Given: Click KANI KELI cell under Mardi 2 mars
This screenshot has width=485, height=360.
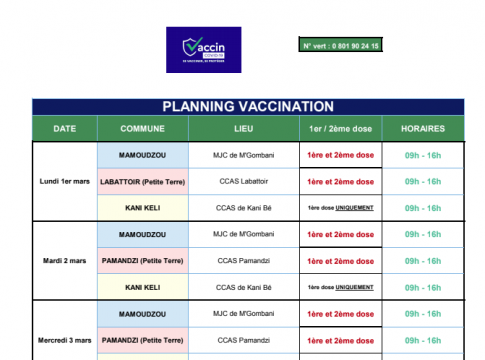Looking at the screenshot, I should (143, 287).
